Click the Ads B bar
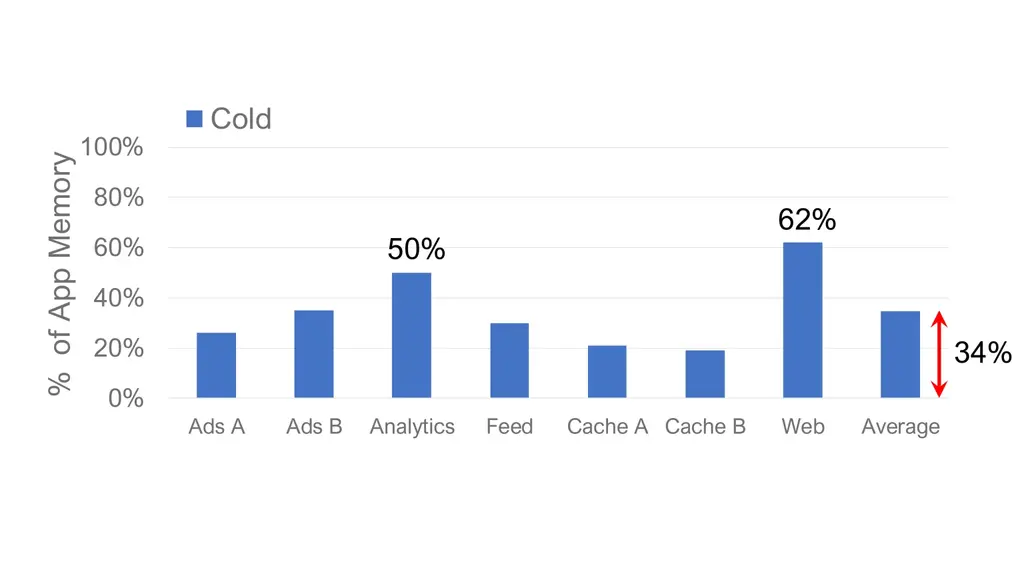This screenshot has width=1024, height=576. point(314,354)
